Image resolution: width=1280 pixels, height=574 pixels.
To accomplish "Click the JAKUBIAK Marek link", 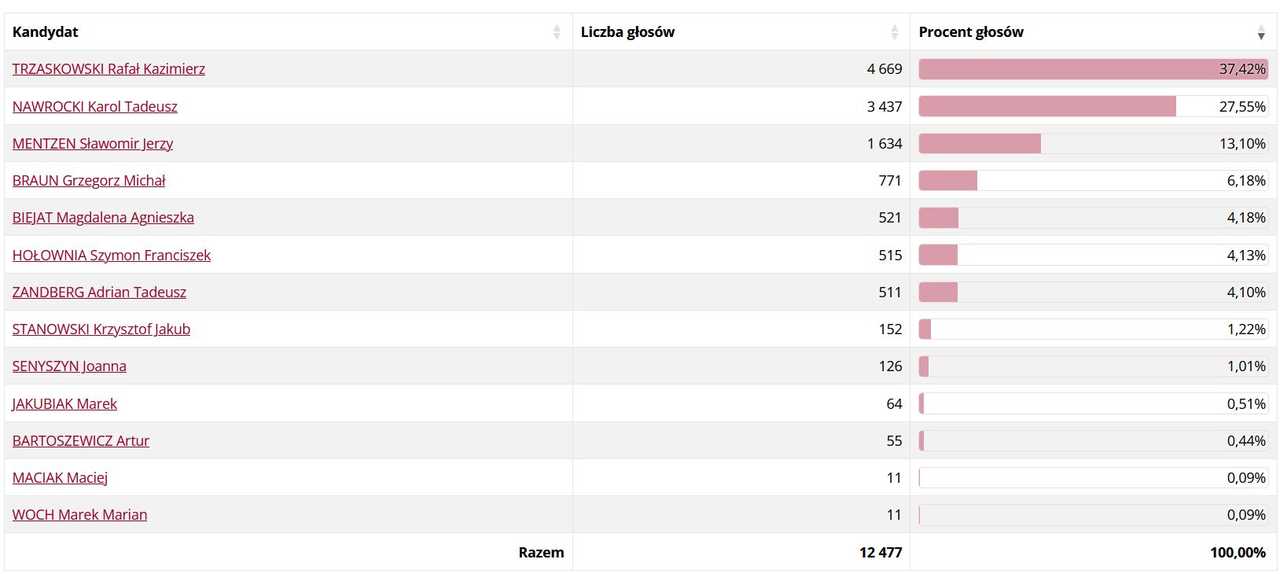I will (65, 404).
